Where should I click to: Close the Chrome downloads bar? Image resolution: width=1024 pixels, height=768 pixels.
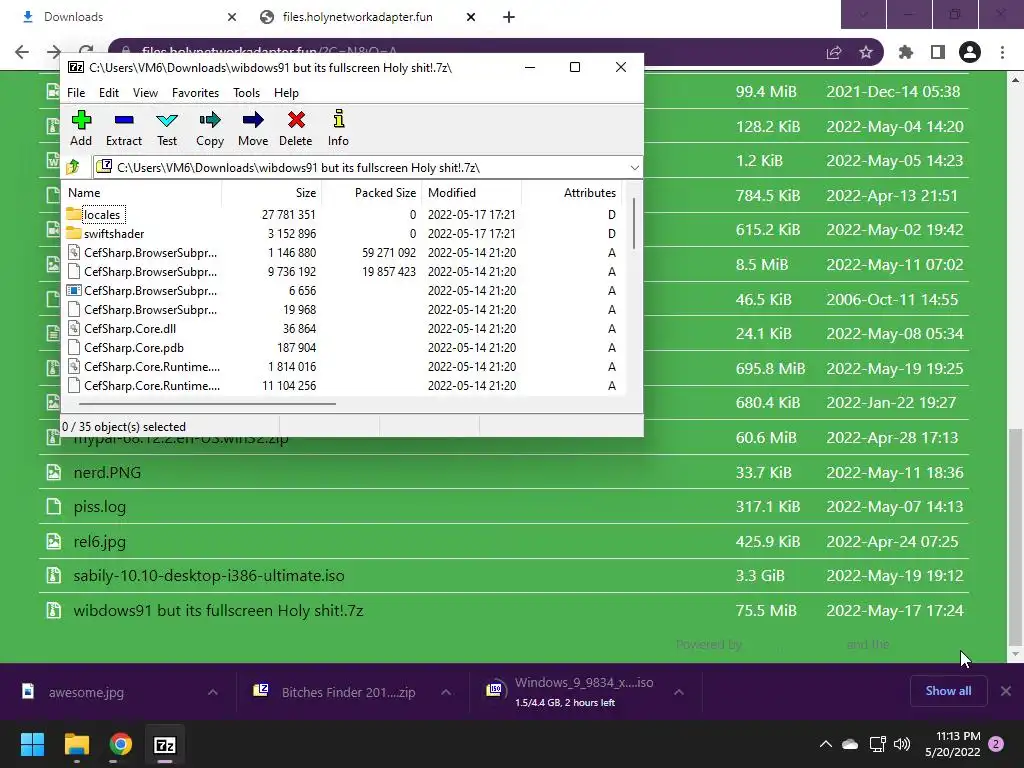pos(1006,691)
